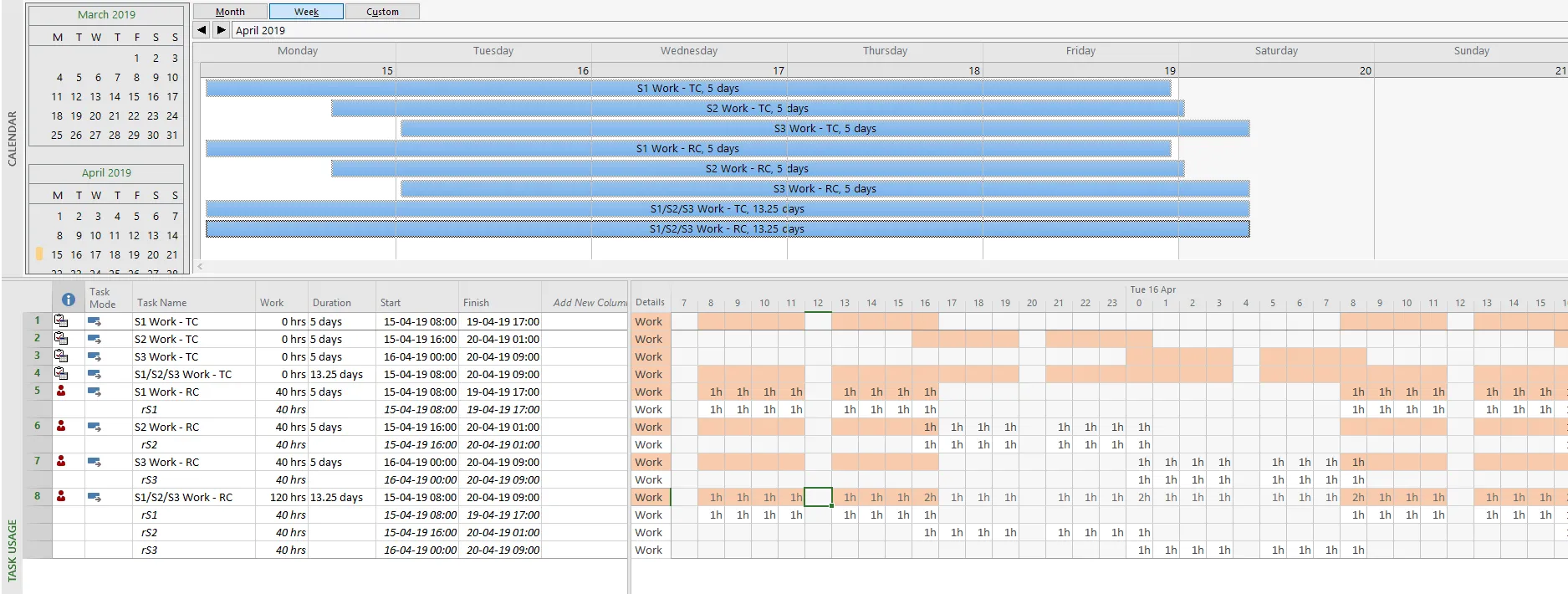The image size is (1568, 594).
Task: Go to next week arrow
Action: click(x=221, y=29)
